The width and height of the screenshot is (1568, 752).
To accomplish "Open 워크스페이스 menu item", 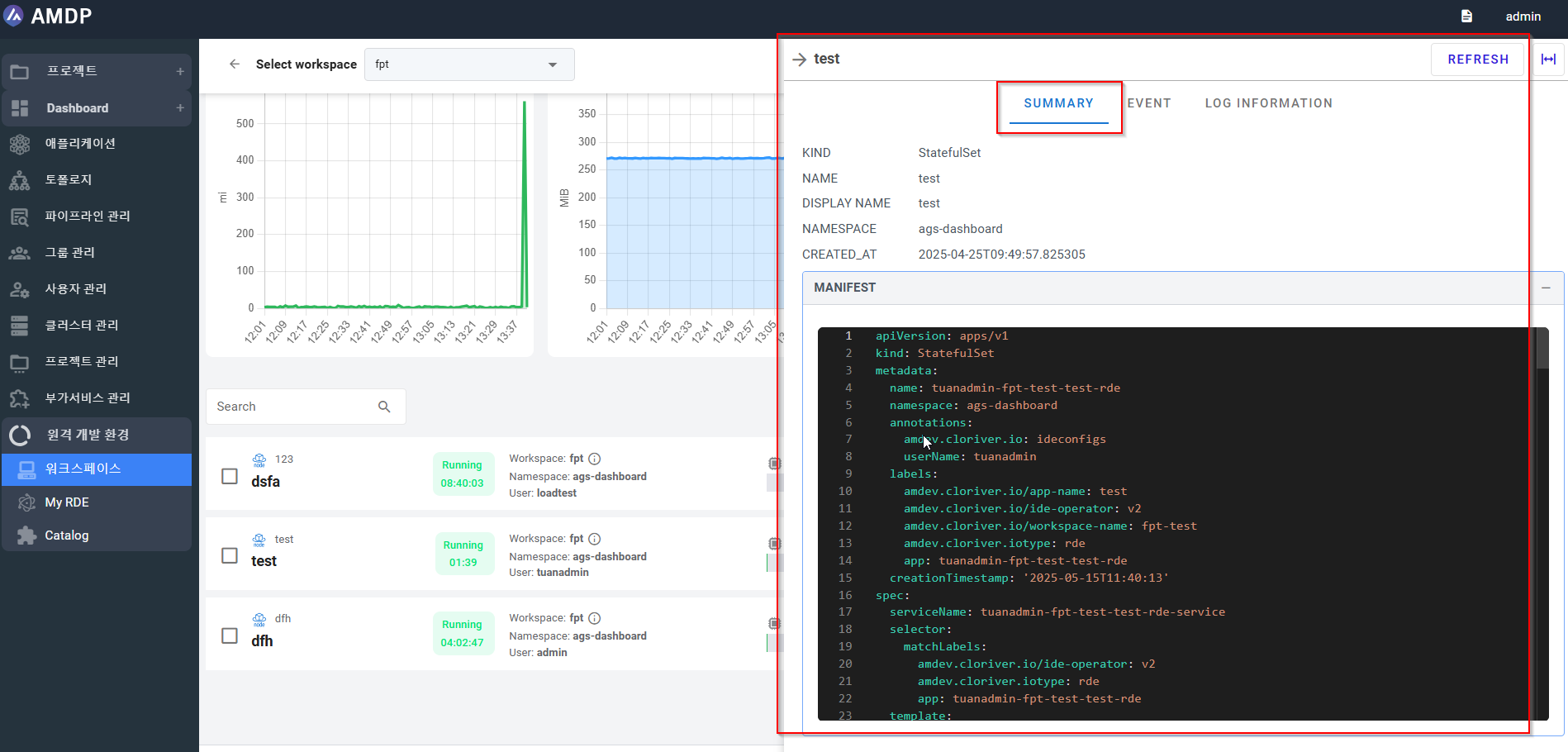I will [97, 469].
